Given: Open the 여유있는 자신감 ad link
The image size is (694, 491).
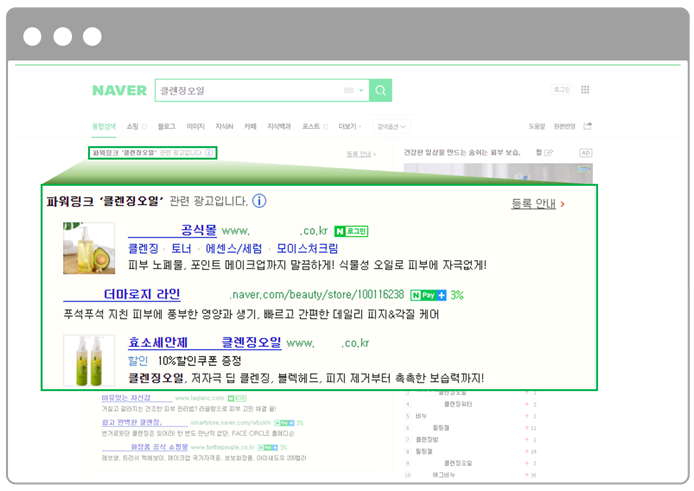Looking at the screenshot, I should coord(126,398).
